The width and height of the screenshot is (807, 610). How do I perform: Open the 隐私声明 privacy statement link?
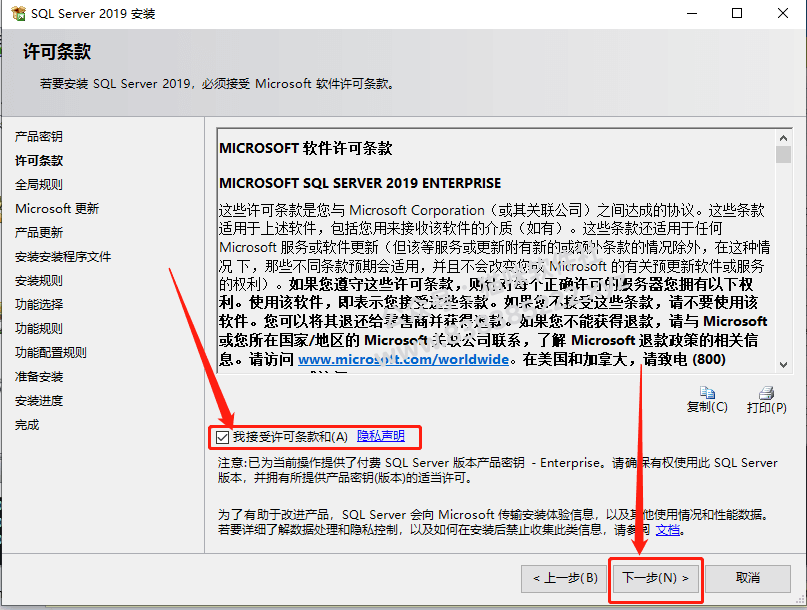pyautogui.click(x=381, y=436)
